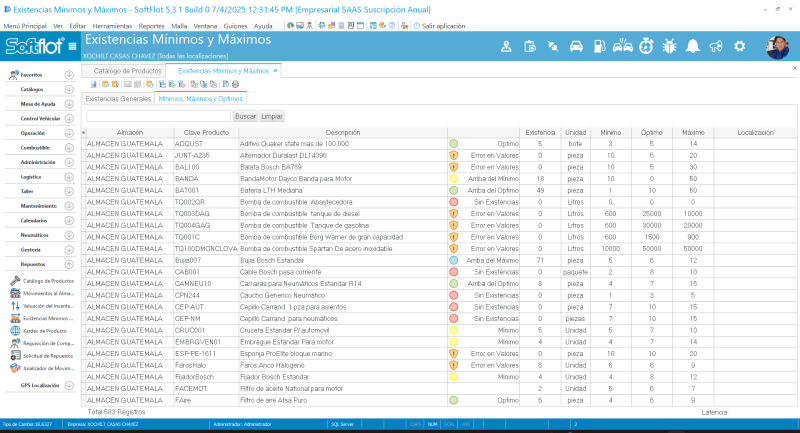
Task: Click the megaphone announcements icon
Action: (x=716, y=46)
